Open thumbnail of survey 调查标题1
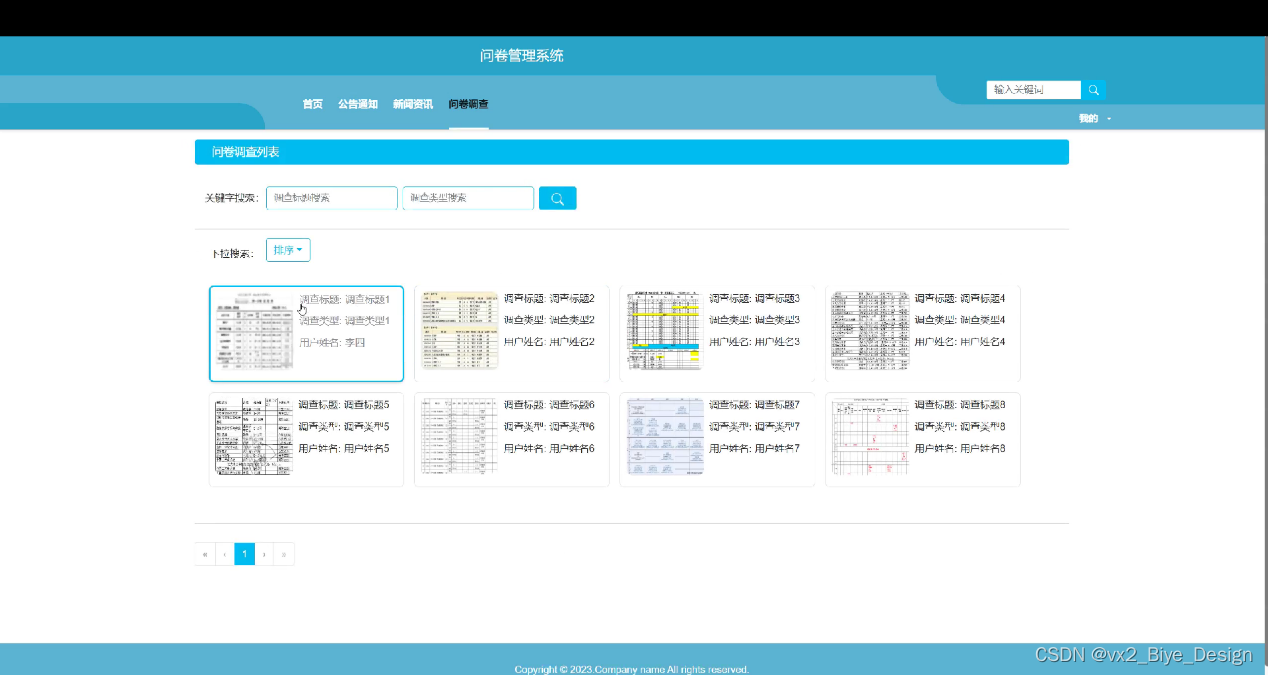 coord(255,331)
